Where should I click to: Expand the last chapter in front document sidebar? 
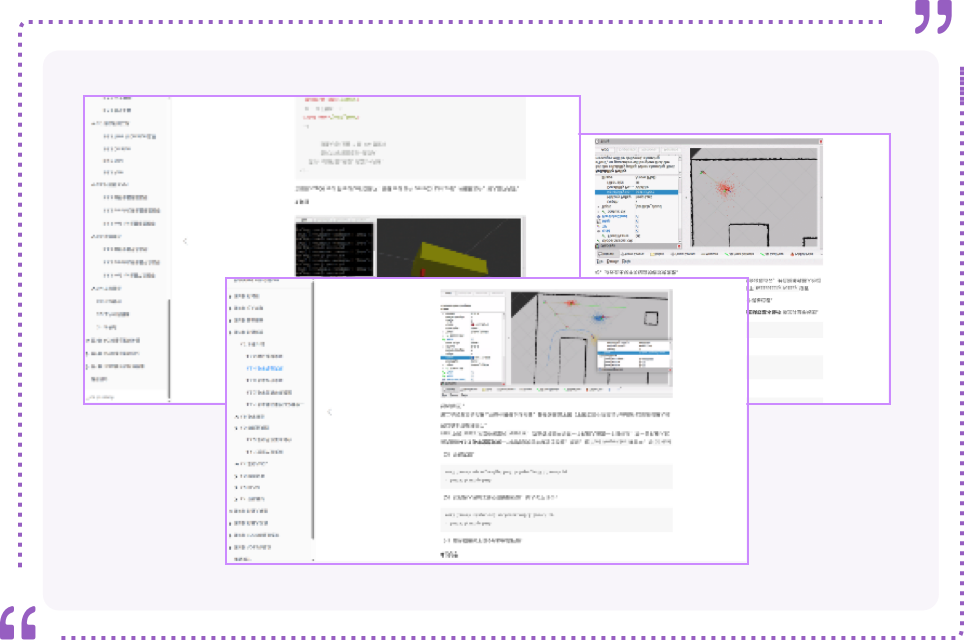click(231, 547)
